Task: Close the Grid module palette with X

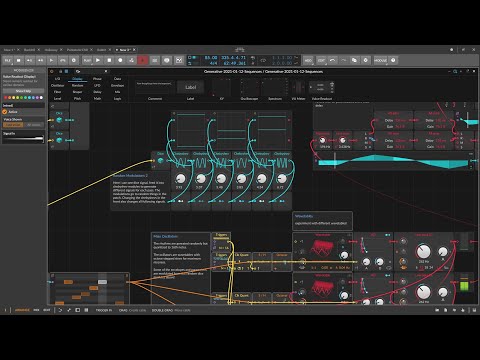Action: click(106, 71)
